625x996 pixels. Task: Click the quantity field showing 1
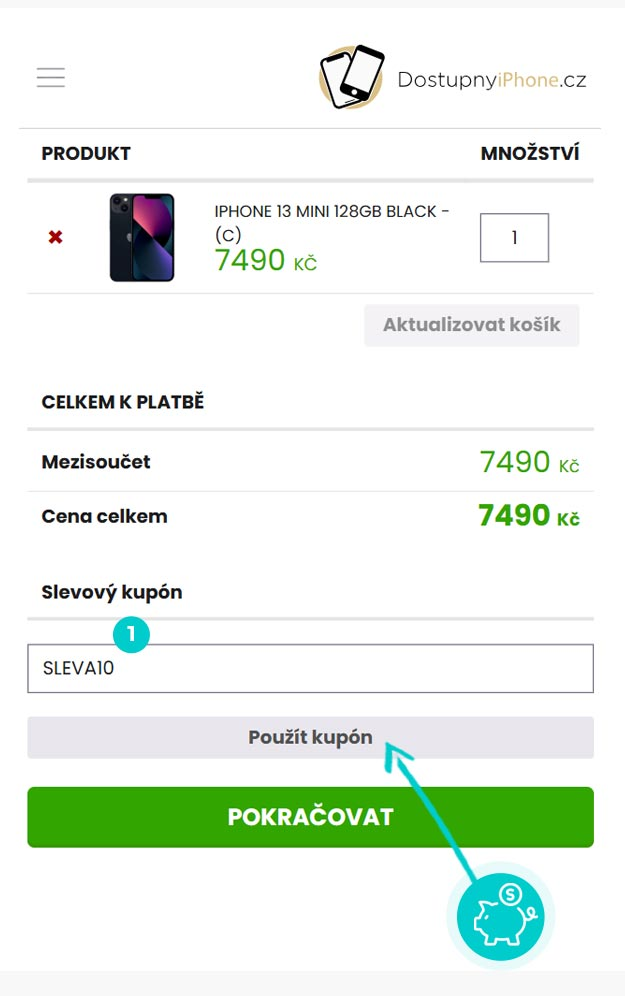pos(514,238)
